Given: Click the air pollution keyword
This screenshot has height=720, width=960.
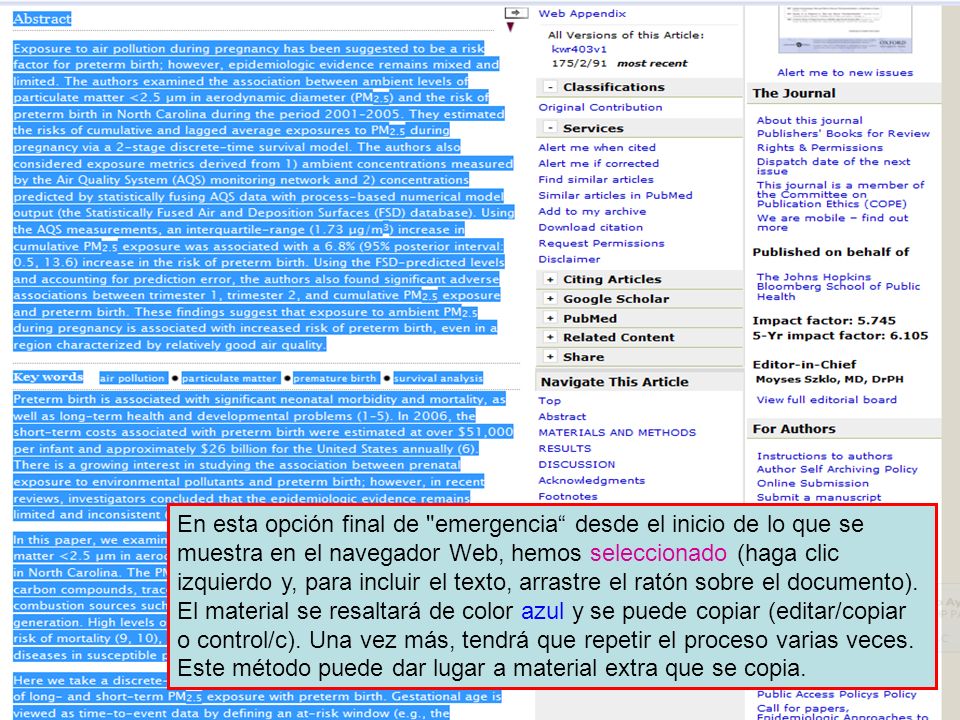Looking at the screenshot, I should (132, 378).
